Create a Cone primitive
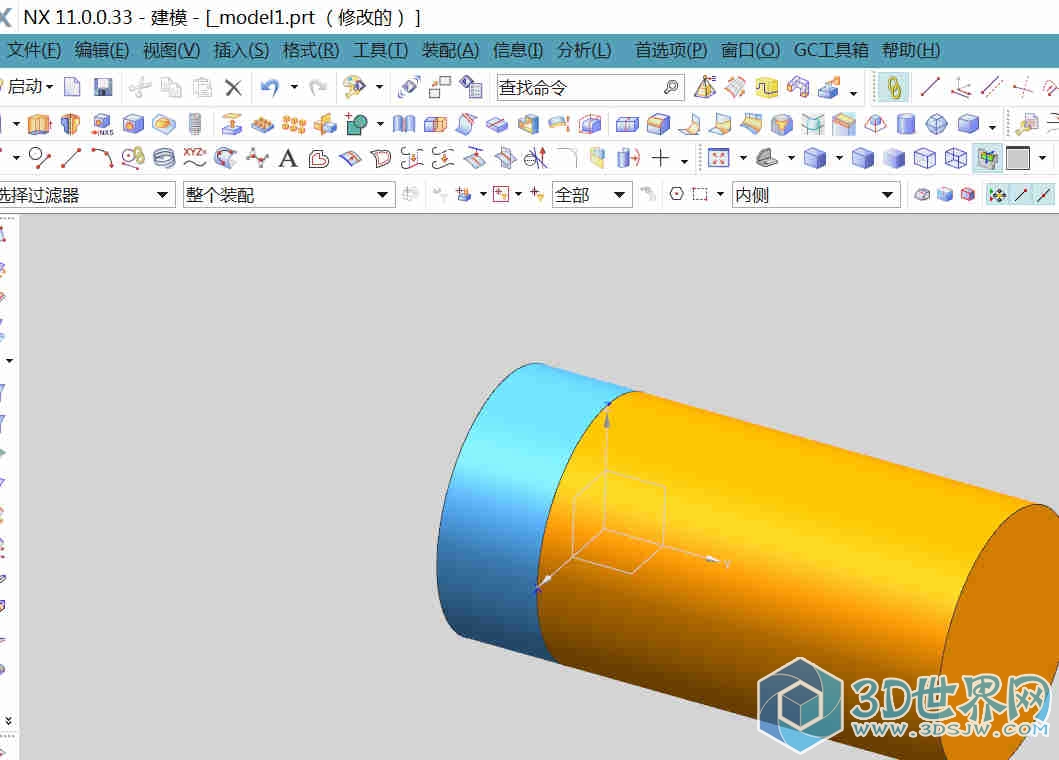 [x=876, y=124]
